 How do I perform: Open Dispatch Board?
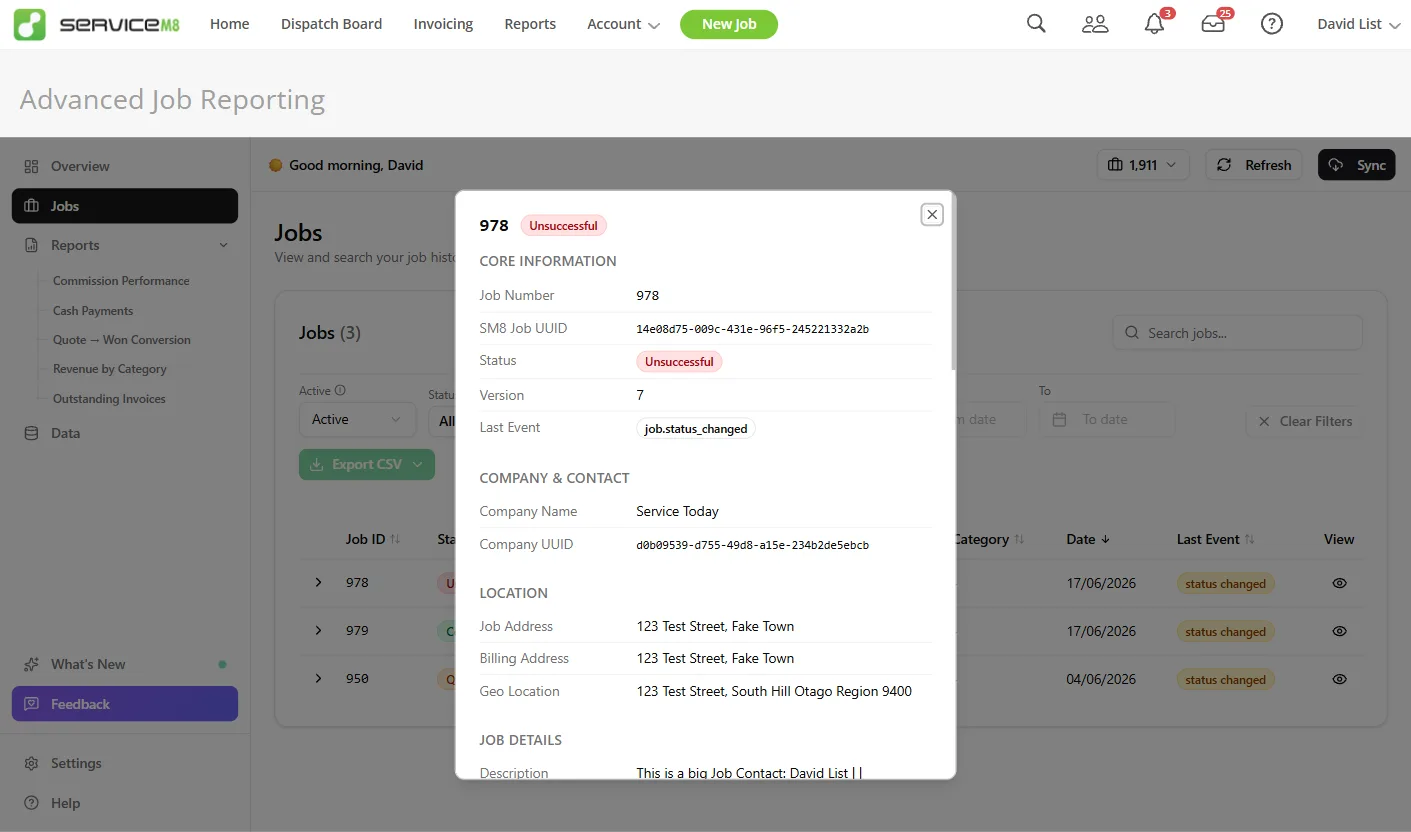coord(331,24)
